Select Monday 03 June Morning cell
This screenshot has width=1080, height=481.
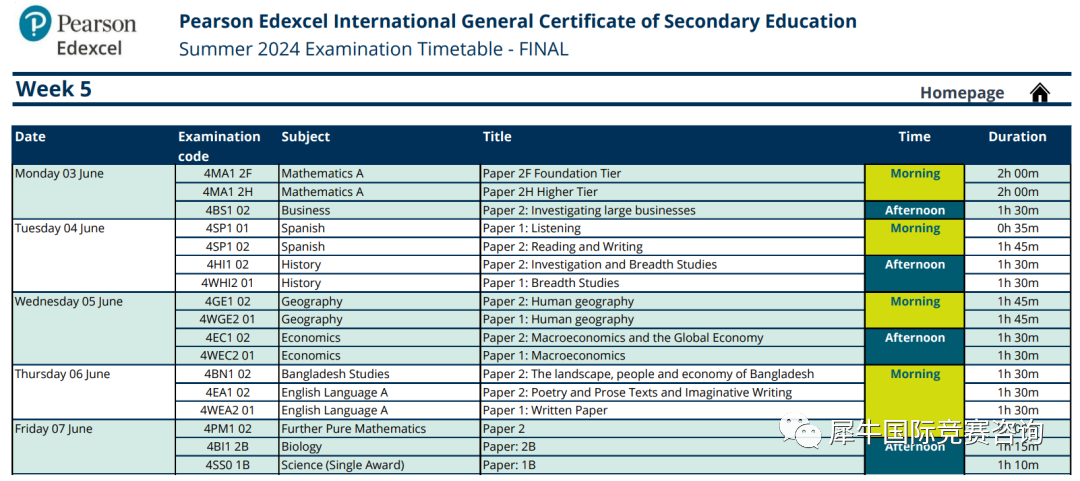point(915,183)
